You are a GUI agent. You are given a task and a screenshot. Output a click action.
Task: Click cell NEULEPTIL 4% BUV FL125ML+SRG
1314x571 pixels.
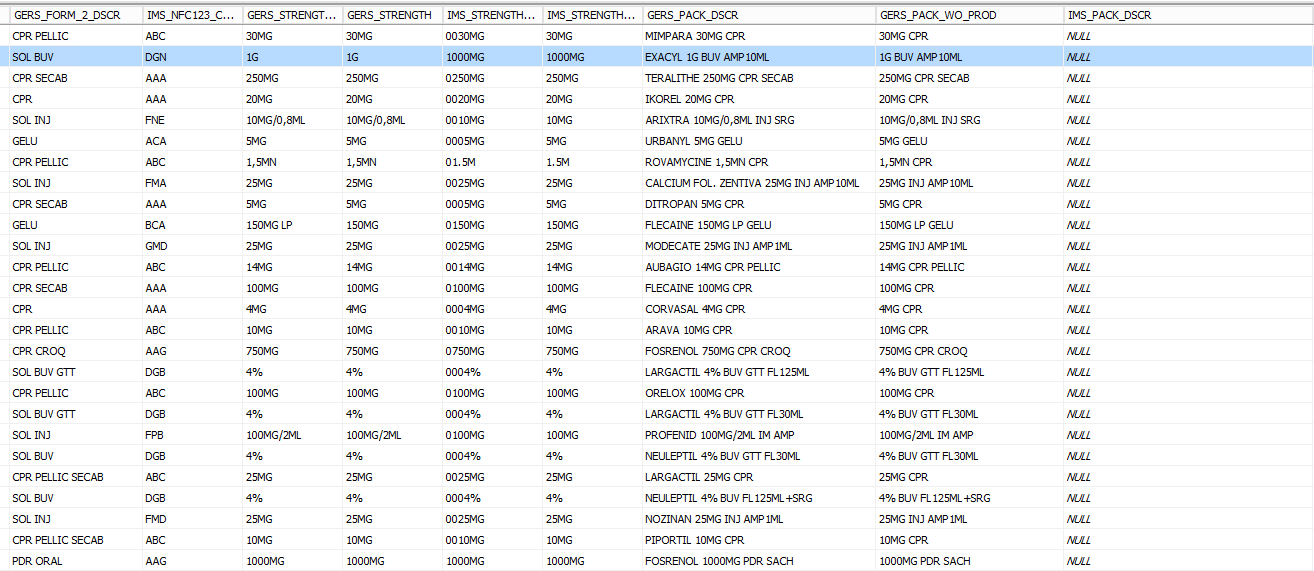[759, 498]
